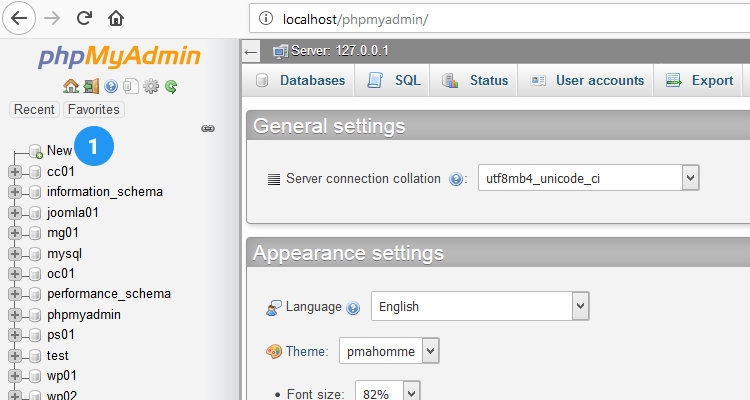Open the Favorites tables list
Screen dimensions: 750x400
(94, 110)
